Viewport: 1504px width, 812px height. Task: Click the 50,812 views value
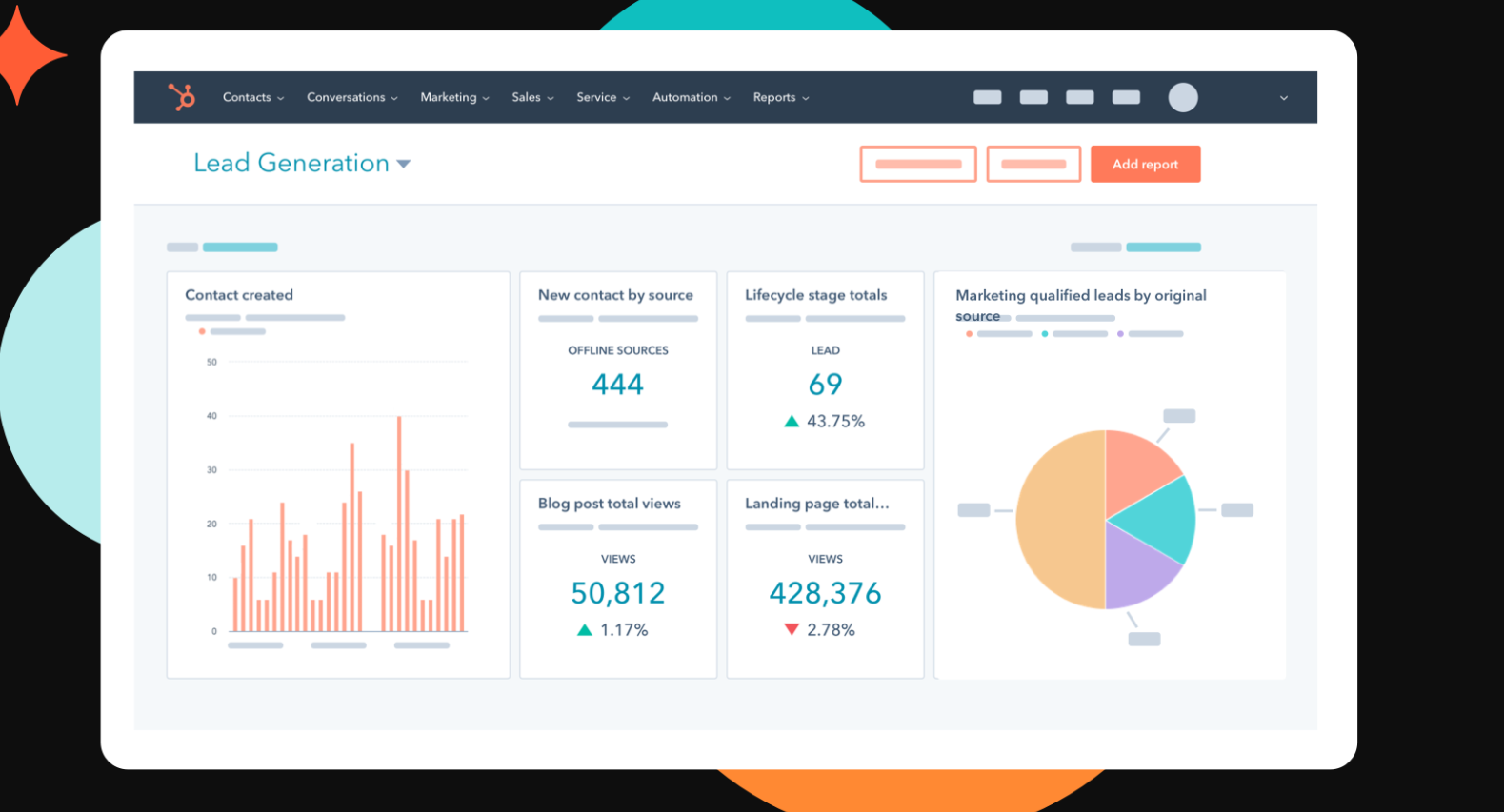click(x=618, y=593)
